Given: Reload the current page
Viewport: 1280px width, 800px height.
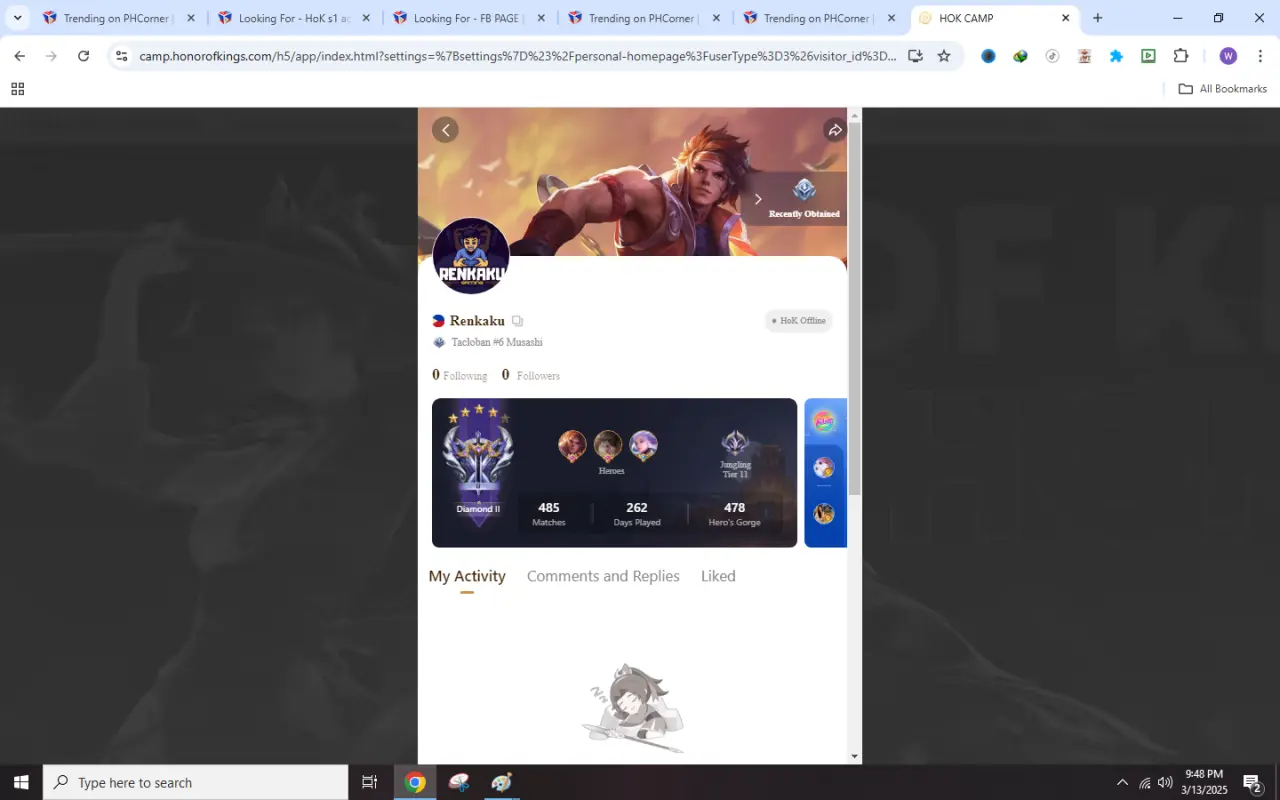Looking at the screenshot, I should coord(83,56).
